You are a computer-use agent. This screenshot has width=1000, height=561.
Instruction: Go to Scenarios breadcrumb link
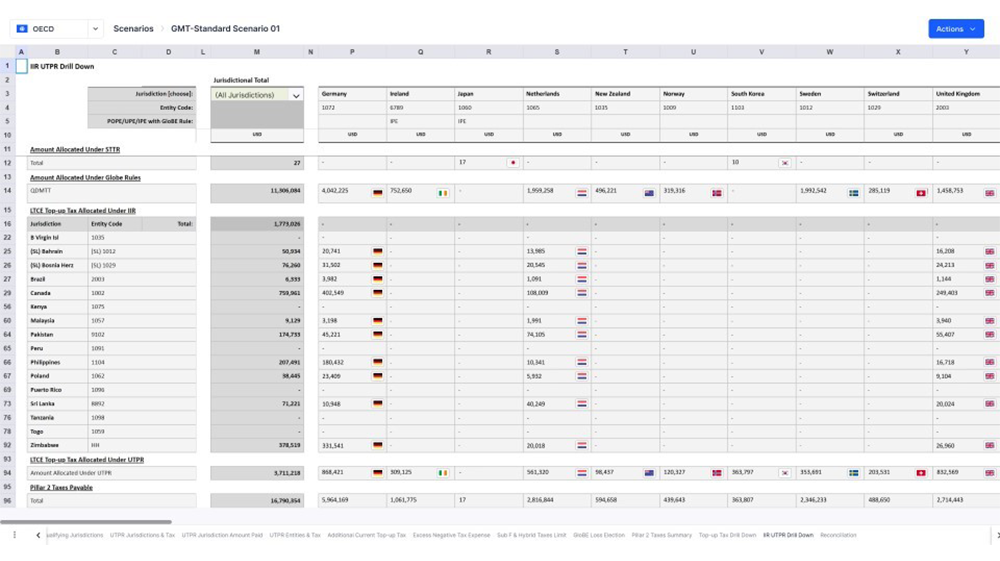pos(134,29)
